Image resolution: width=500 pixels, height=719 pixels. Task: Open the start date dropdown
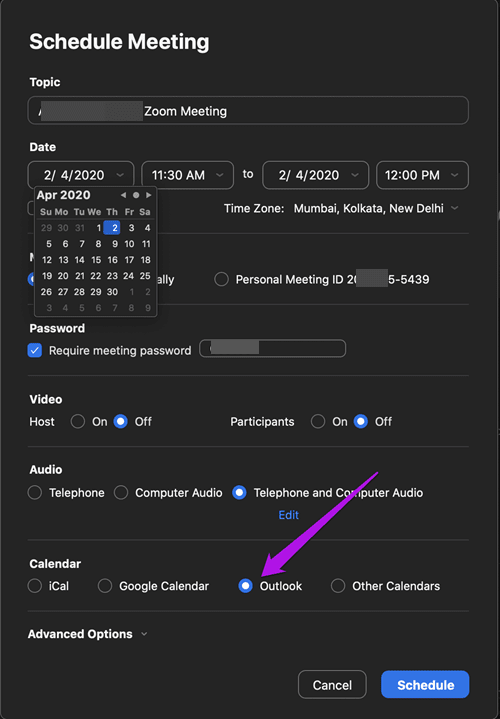(81, 175)
